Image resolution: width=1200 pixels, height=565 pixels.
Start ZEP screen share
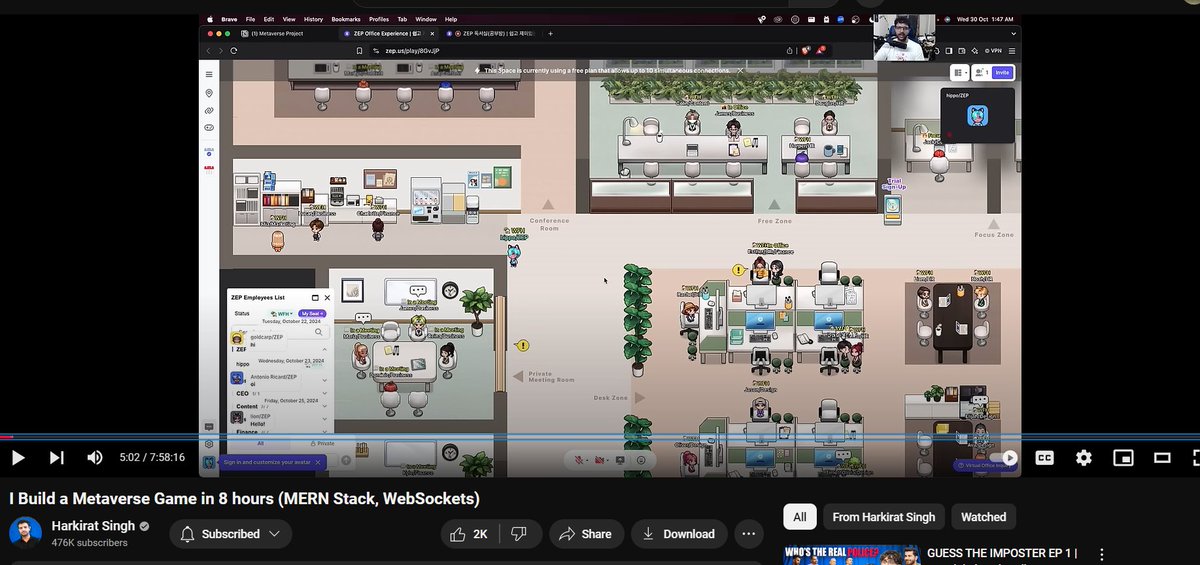[620, 460]
